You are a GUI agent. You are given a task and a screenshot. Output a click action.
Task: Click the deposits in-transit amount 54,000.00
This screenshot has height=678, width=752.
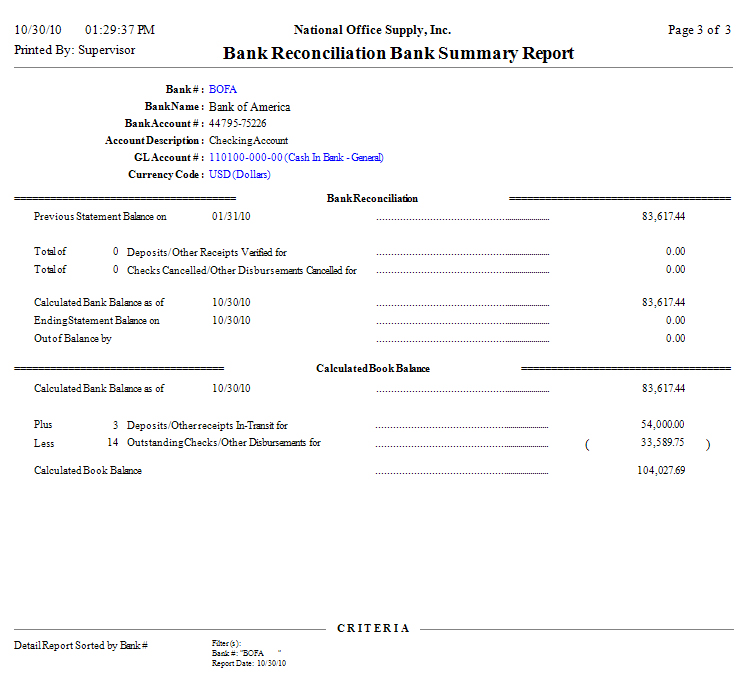point(663,425)
